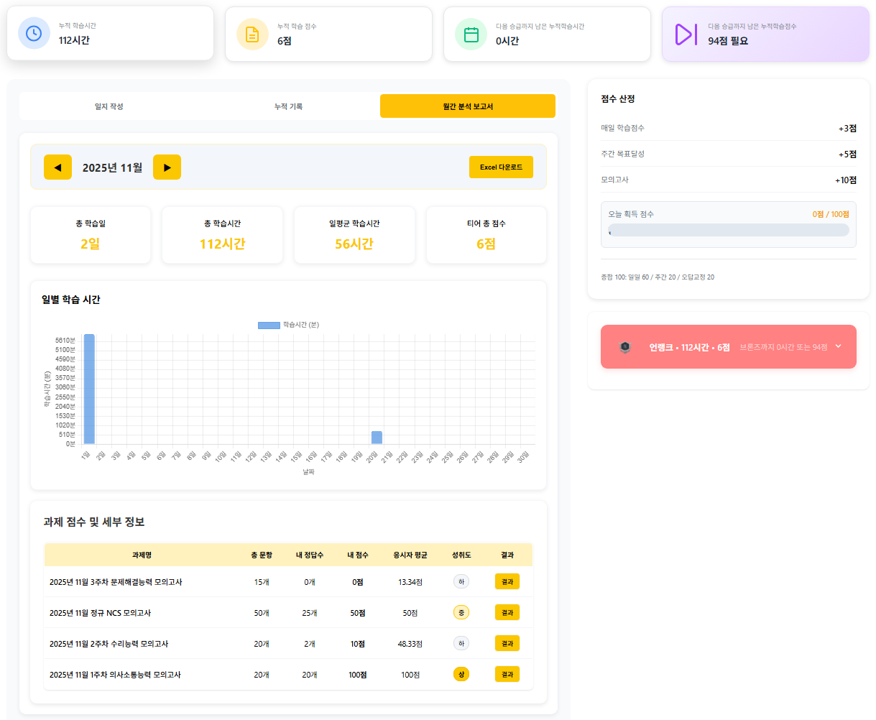Expand the 언랭크 tier panel chevron
876x720 pixels.
point(838,347)
